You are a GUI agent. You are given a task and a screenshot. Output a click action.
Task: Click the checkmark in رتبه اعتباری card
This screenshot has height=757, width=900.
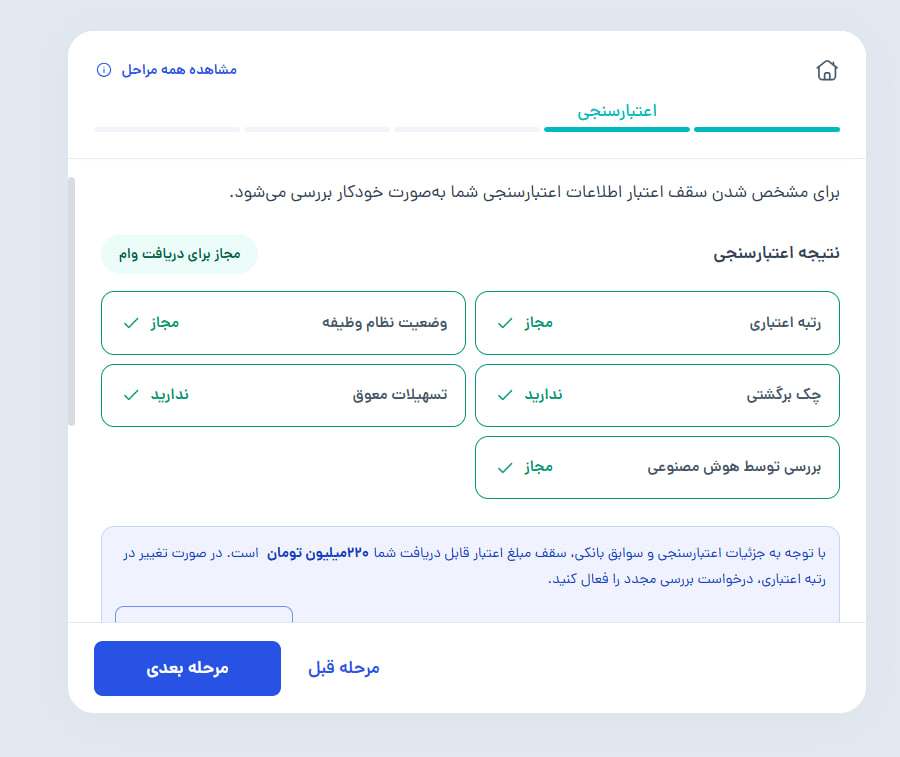tap(505, 323)
